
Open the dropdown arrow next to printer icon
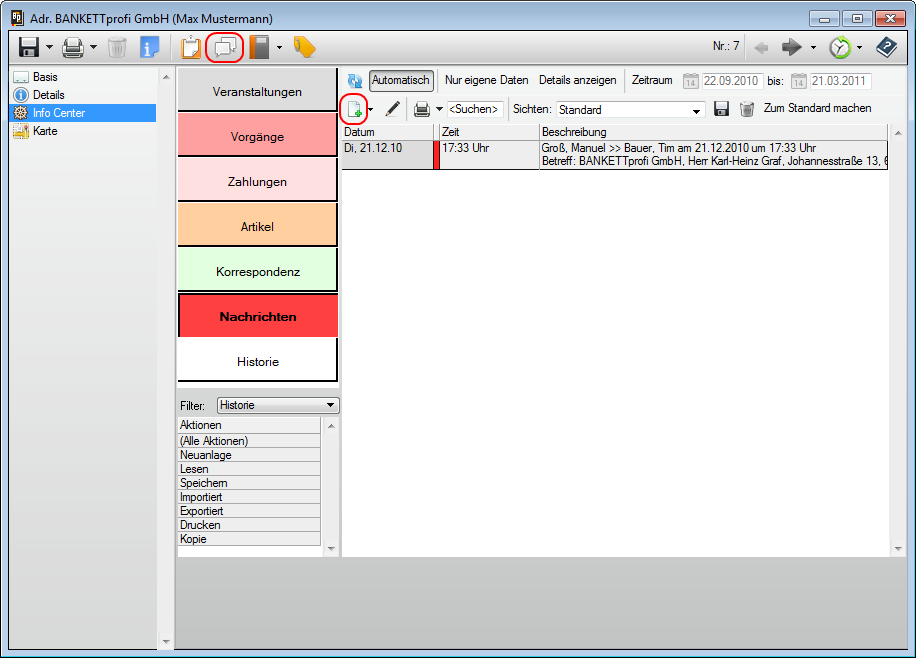point(439,109)
